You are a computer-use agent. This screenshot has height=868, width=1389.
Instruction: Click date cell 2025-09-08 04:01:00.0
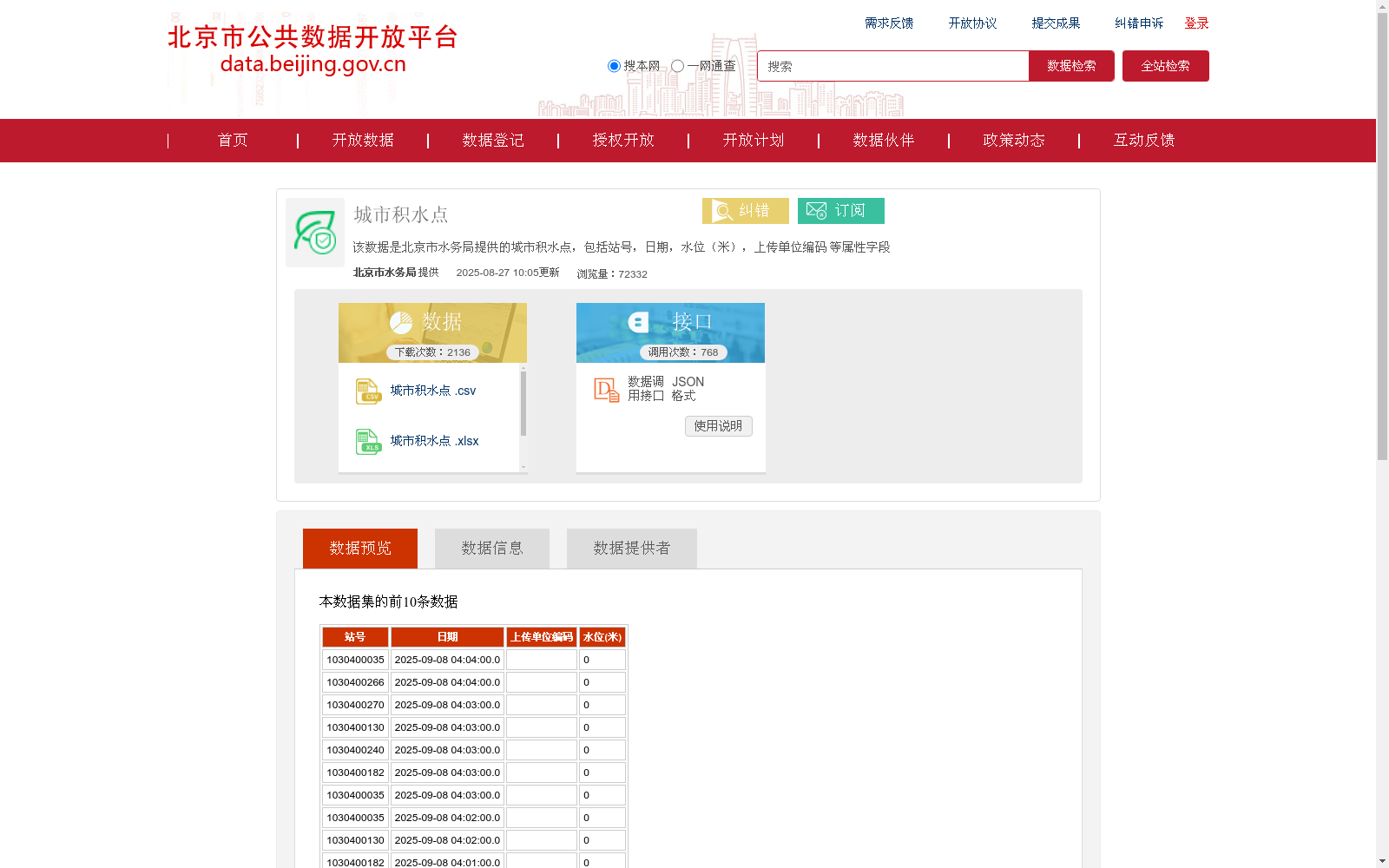pos(447,862)
